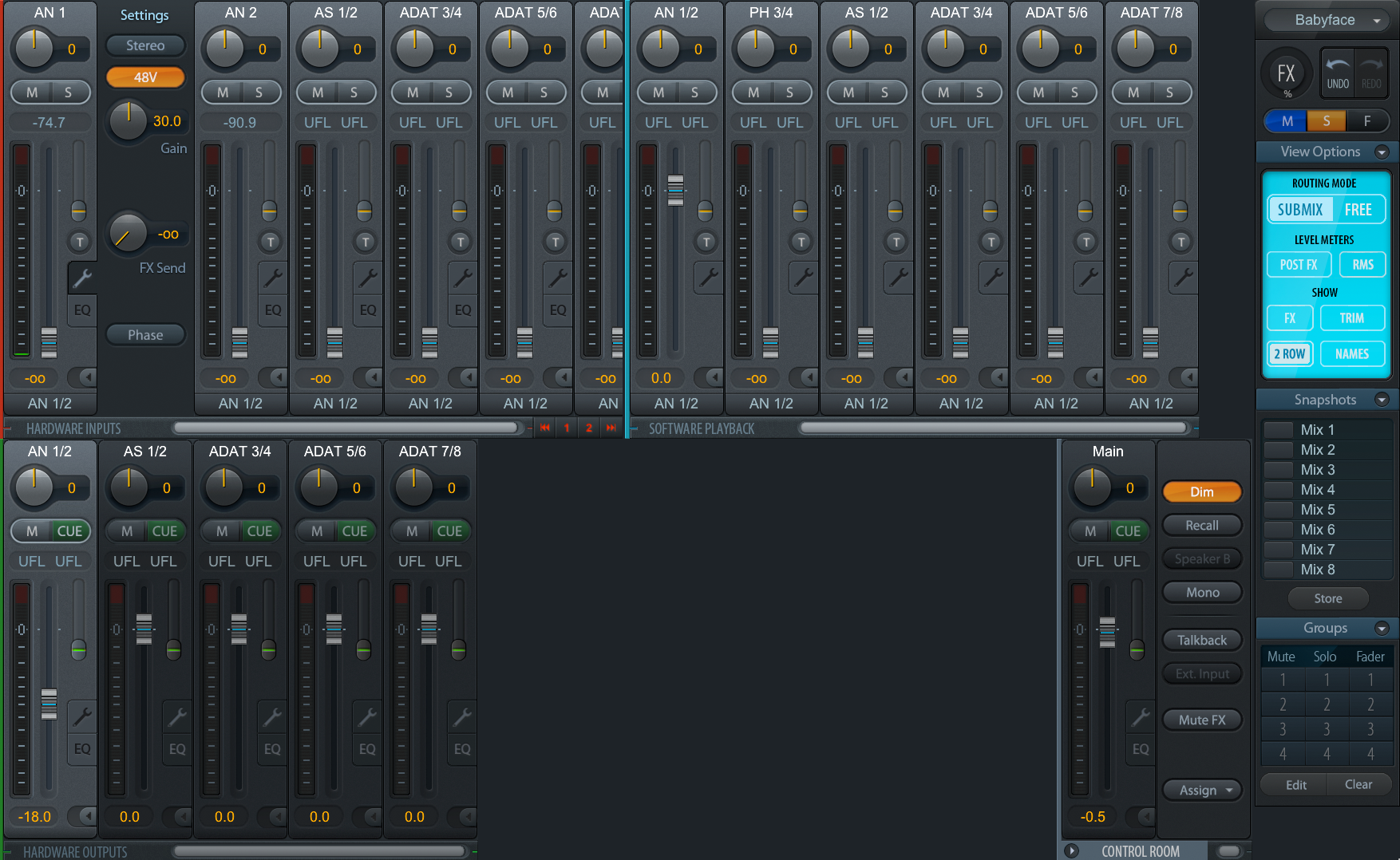Open wrench settings on PH 3/4 playback channel
This screenshot has width=1400, height=860.
[x=803, y=278]
